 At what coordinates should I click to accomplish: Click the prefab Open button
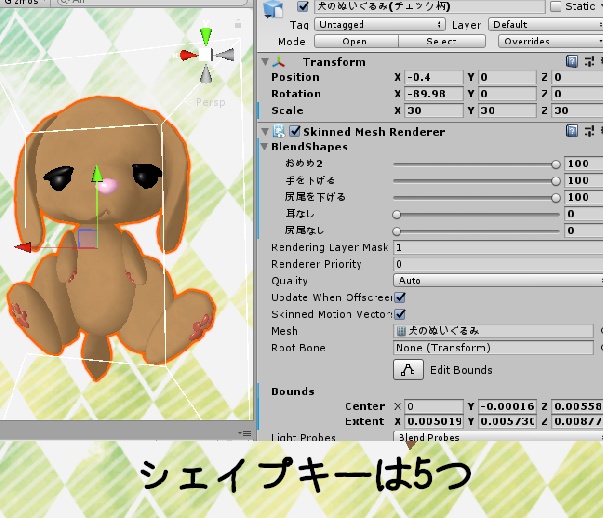pos(356,41)
